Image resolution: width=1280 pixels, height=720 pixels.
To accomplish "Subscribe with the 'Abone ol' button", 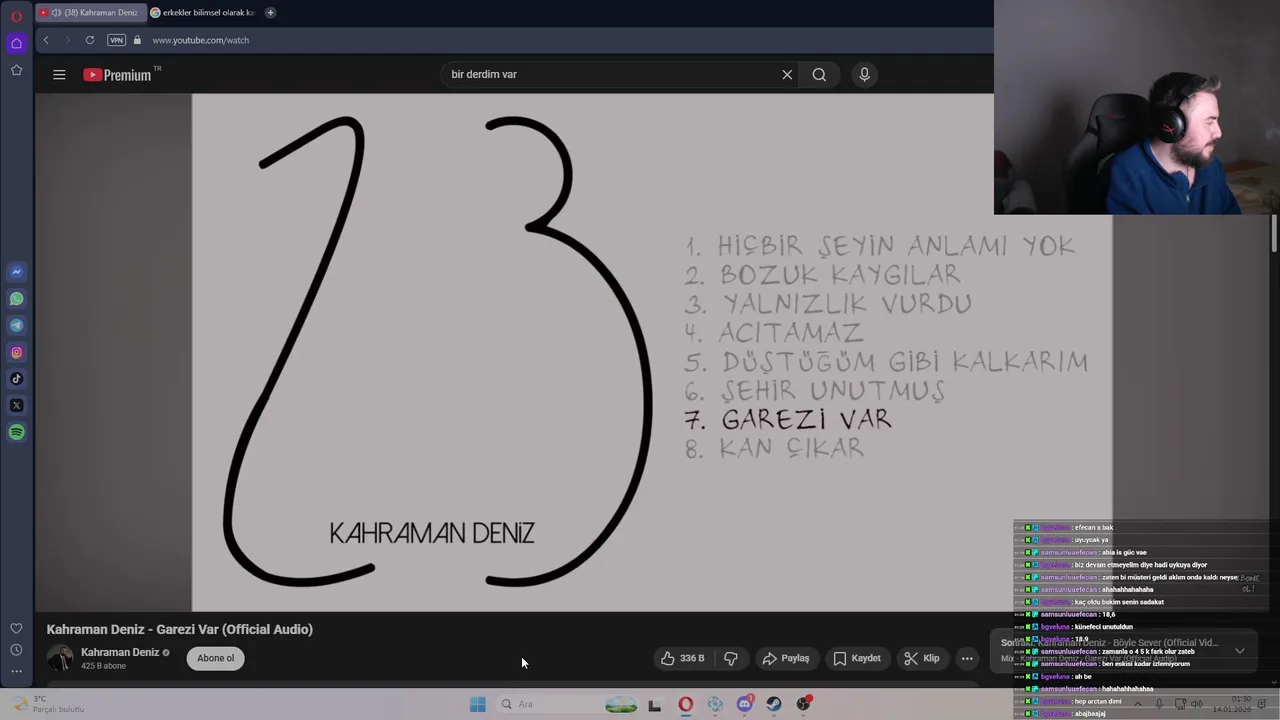I will coord(215,658).
